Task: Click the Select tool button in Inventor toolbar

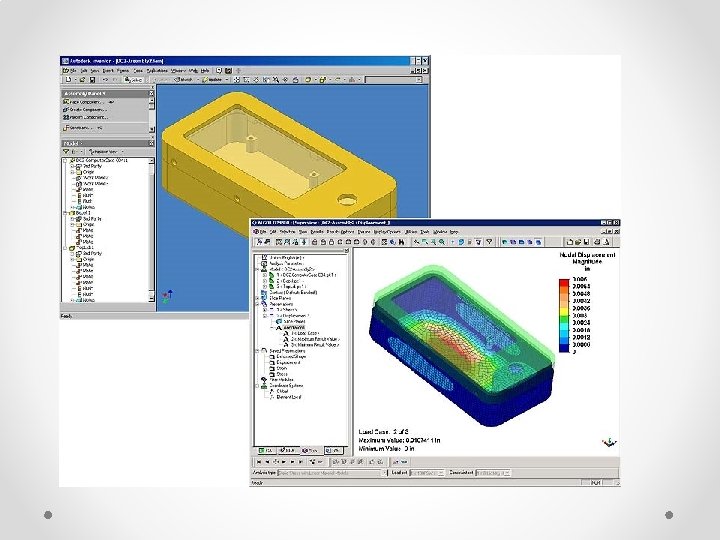Action: 133,80
